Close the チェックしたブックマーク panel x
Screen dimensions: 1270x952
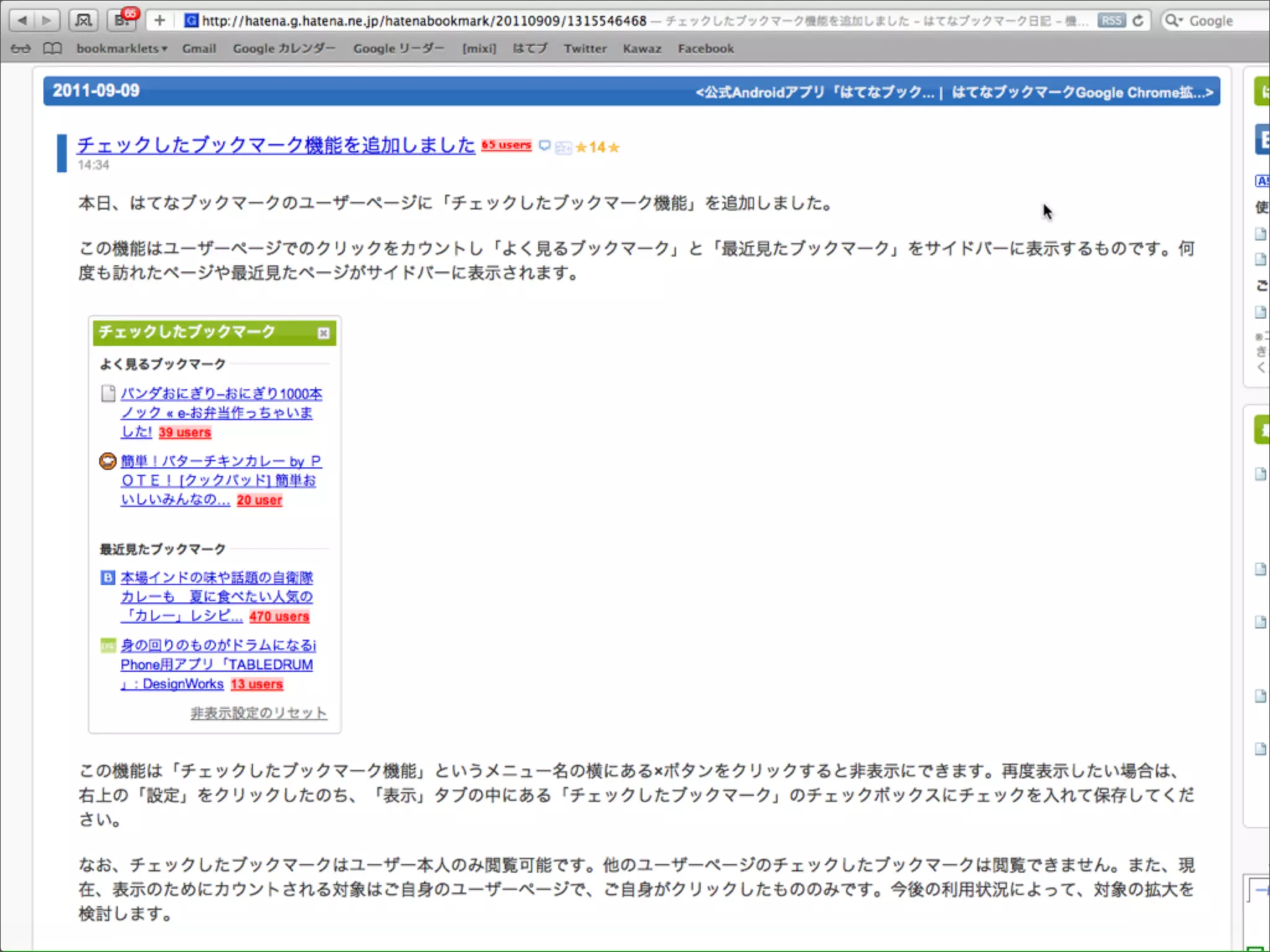(323, 333)
